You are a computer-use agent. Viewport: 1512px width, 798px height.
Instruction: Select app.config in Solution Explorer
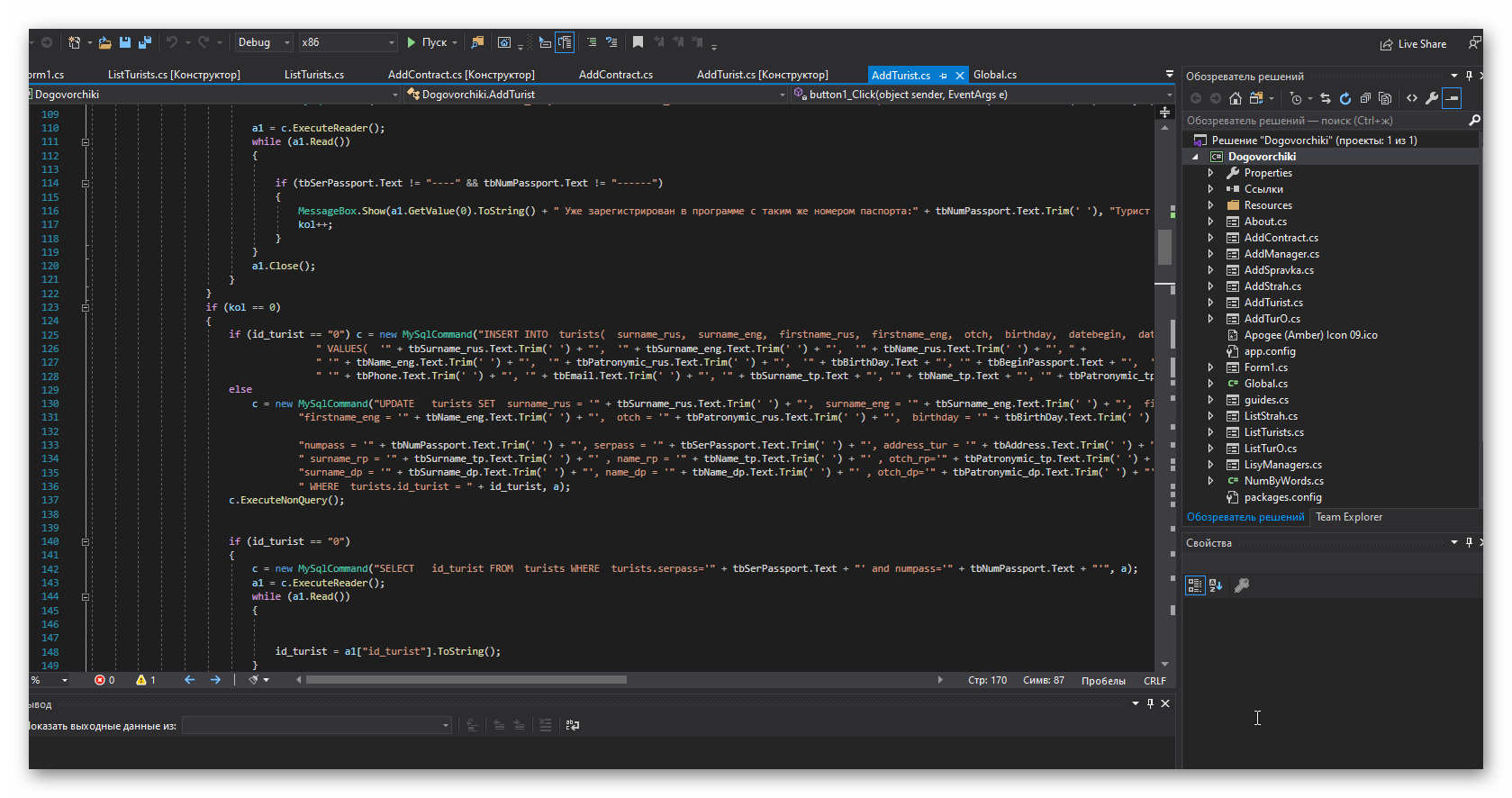pos(1270,351)
